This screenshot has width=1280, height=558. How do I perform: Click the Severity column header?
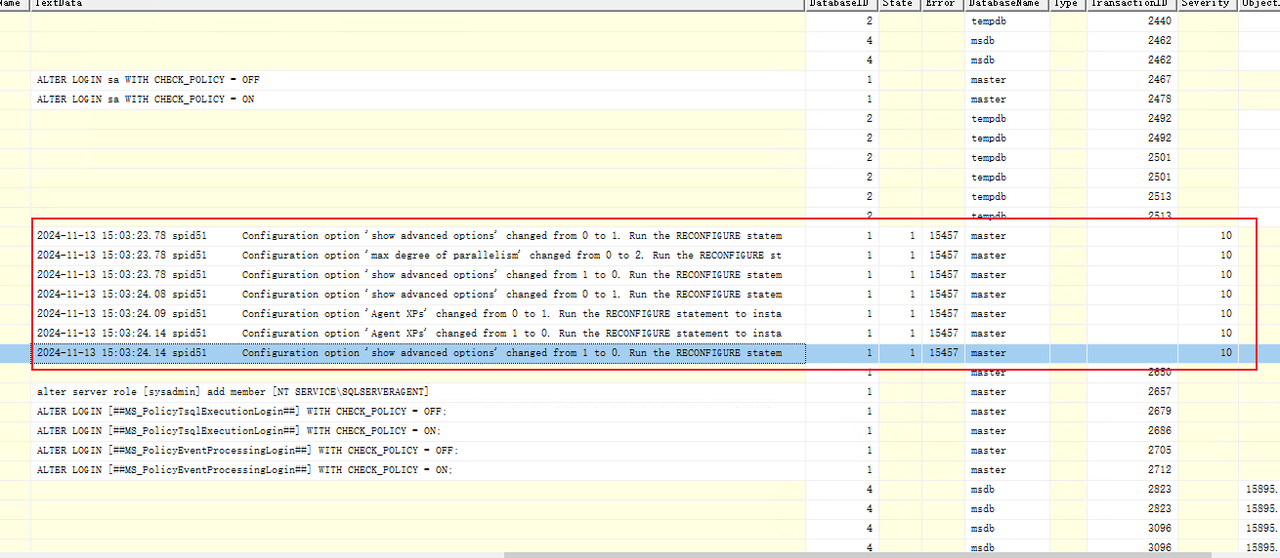pos(1207,4)
